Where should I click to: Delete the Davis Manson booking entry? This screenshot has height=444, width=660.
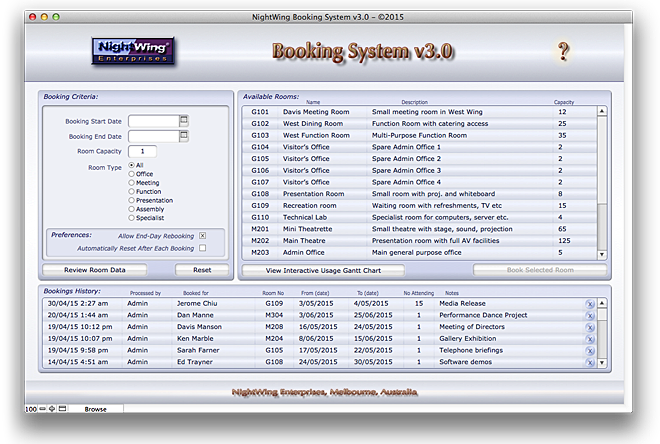(x=590, y=327)
